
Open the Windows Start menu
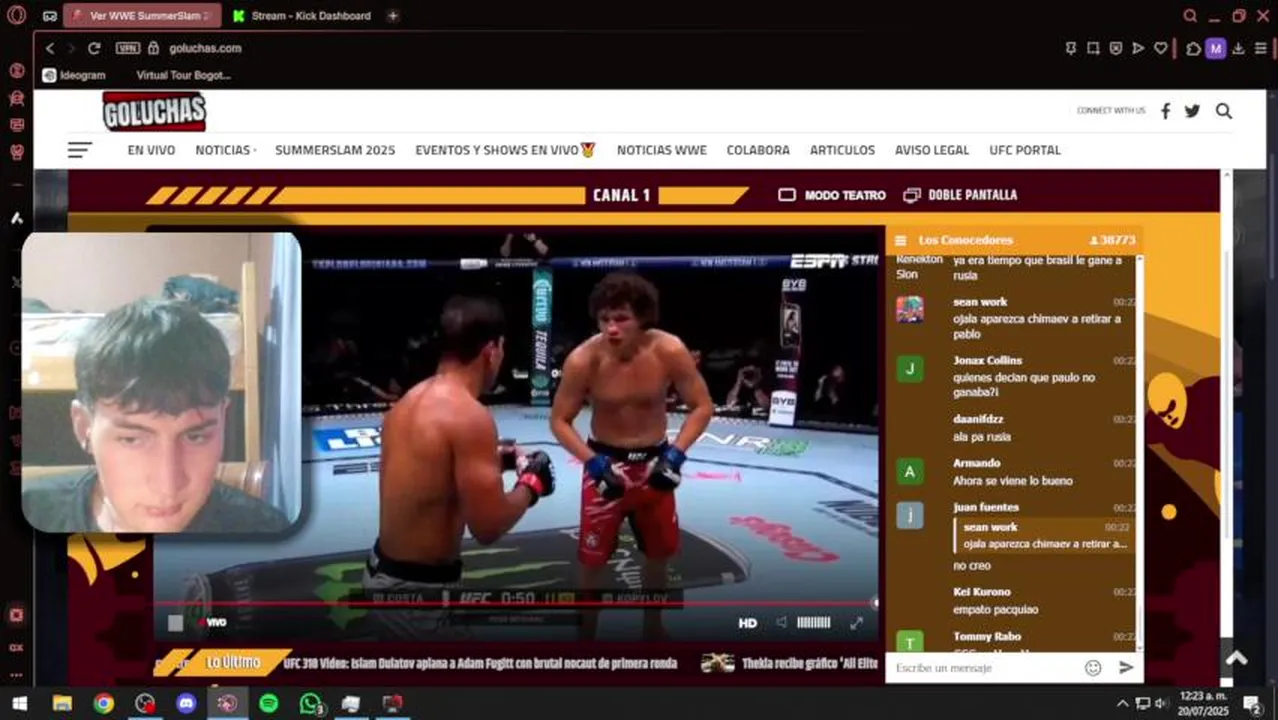19,704
